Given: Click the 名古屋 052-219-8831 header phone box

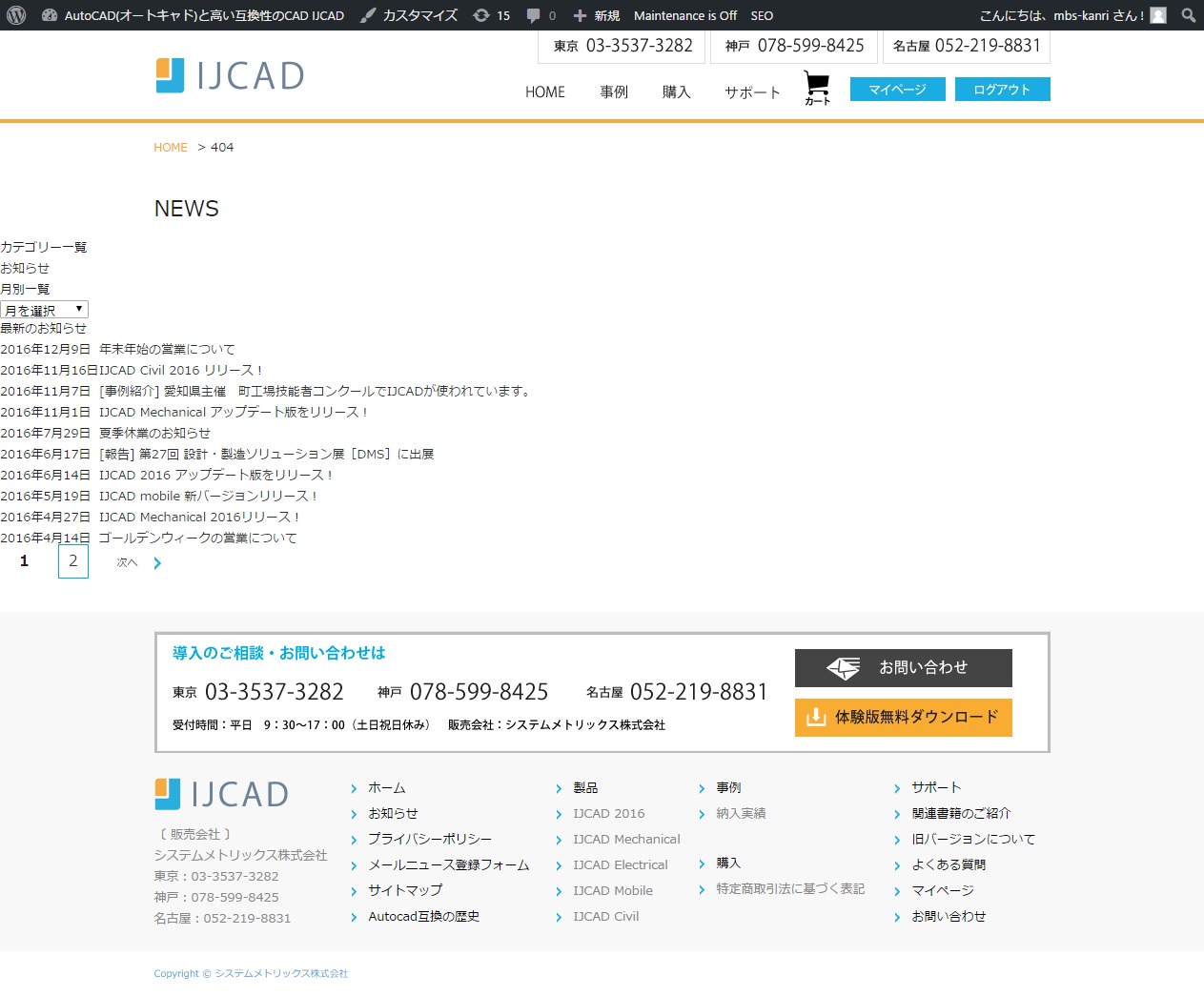Looking at the screenshot, I should point(967,47).
